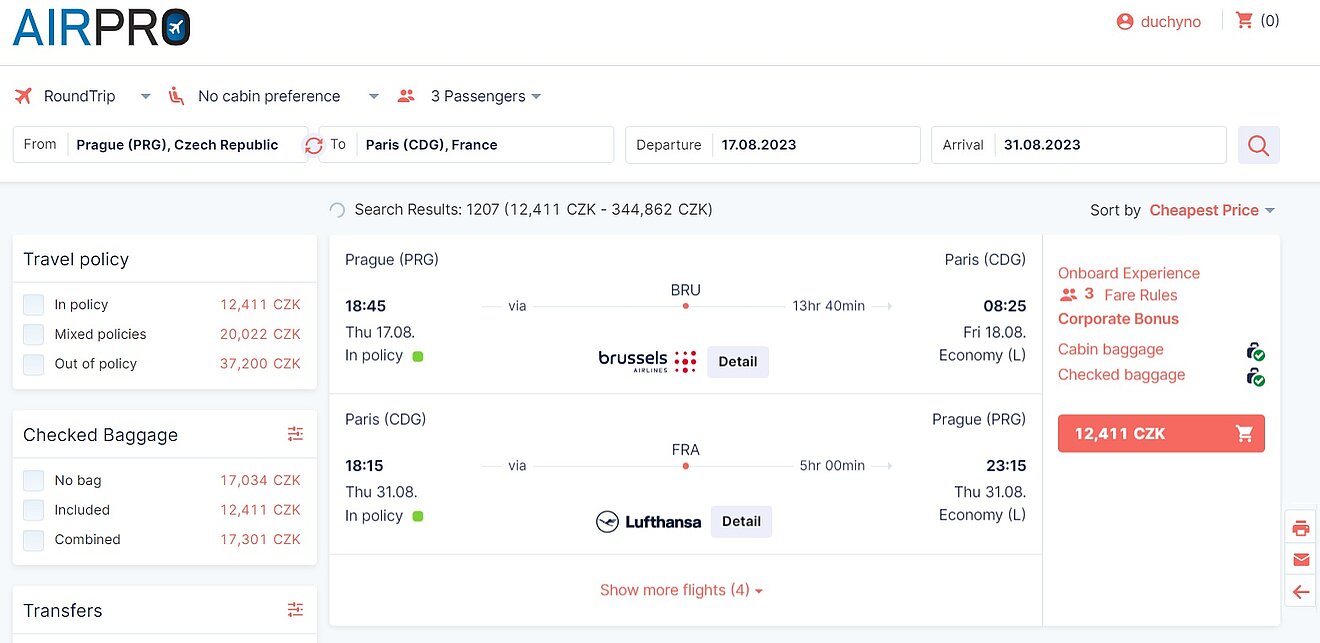Click the Departure date field 17.08.2023
Screen dimensions: 1320x643
coord(773,145)
